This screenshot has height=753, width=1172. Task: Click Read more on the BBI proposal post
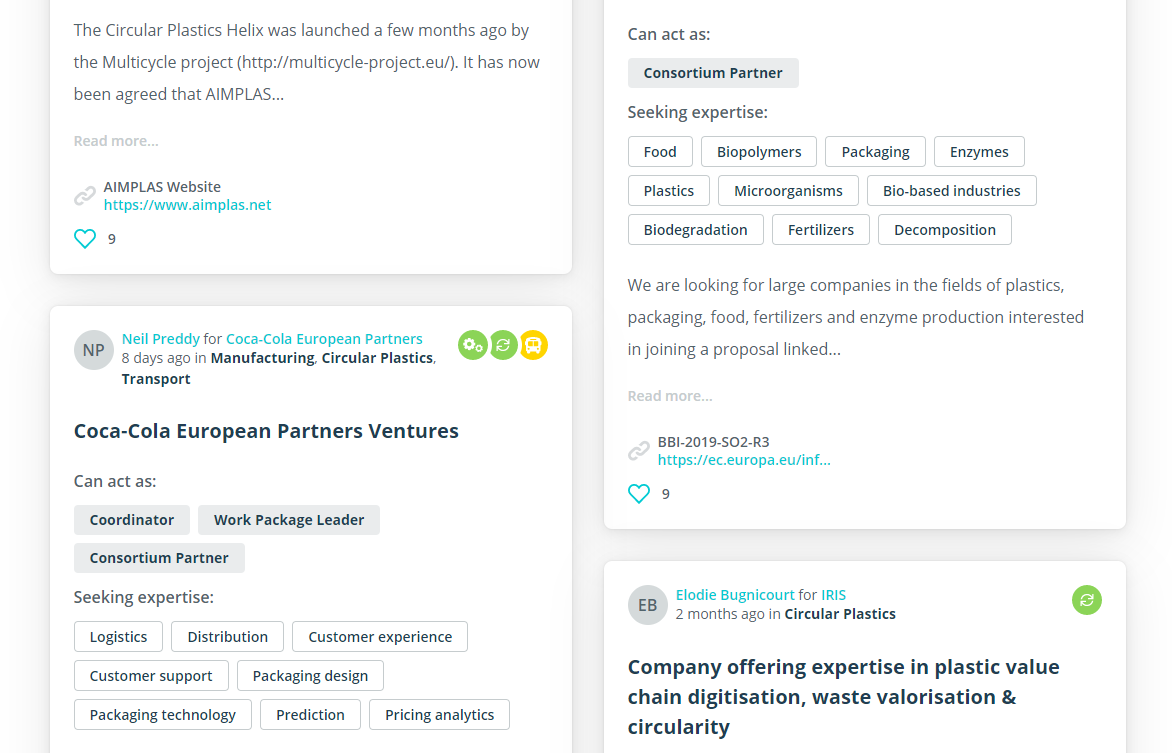click(670, 396)
